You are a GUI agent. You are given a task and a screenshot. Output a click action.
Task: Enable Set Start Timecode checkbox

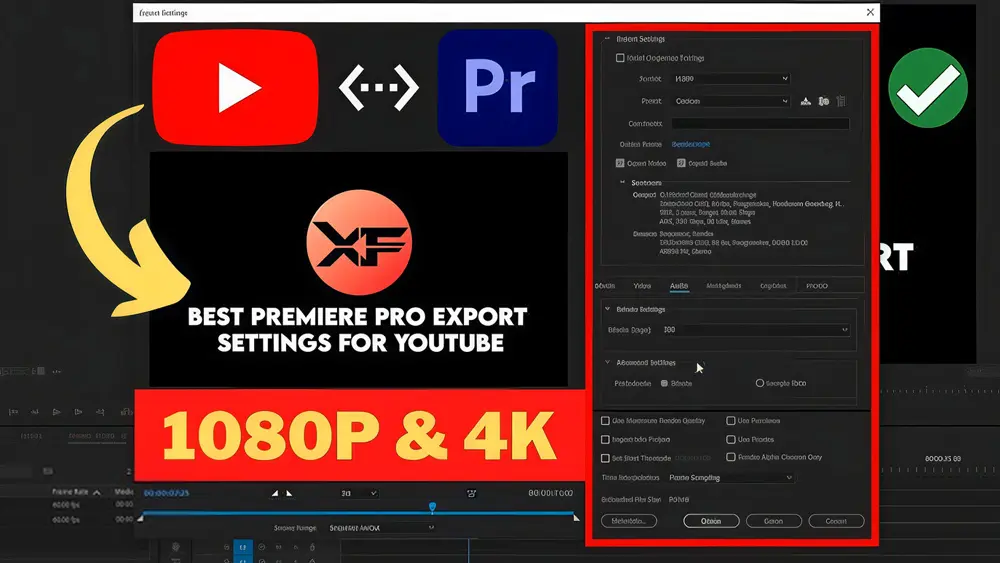tap(605, 458)
